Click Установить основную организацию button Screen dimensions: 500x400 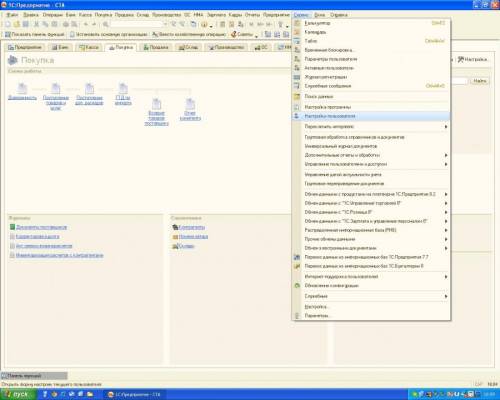tap(108, 34)
